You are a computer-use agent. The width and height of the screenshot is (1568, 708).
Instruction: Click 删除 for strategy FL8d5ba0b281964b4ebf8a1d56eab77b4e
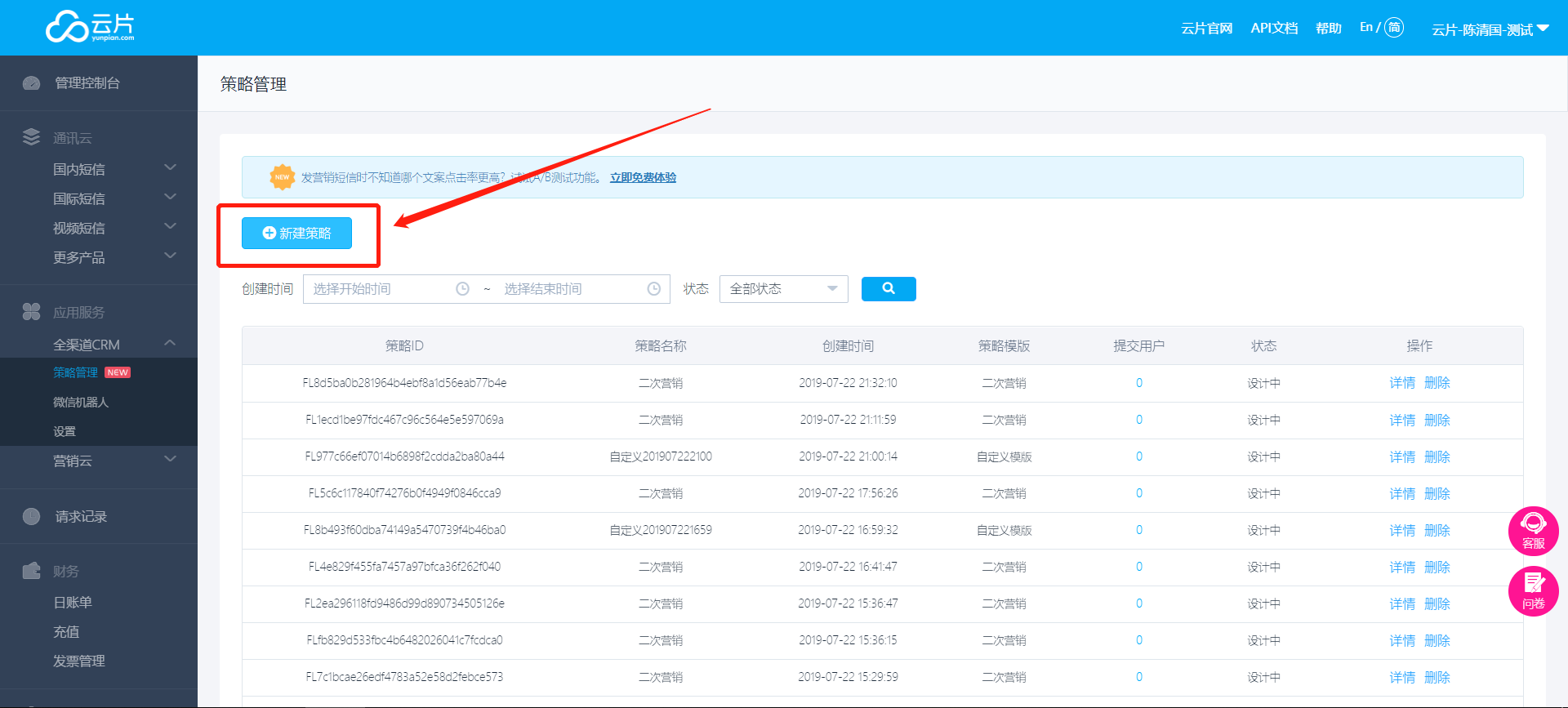pos(1437,383)
